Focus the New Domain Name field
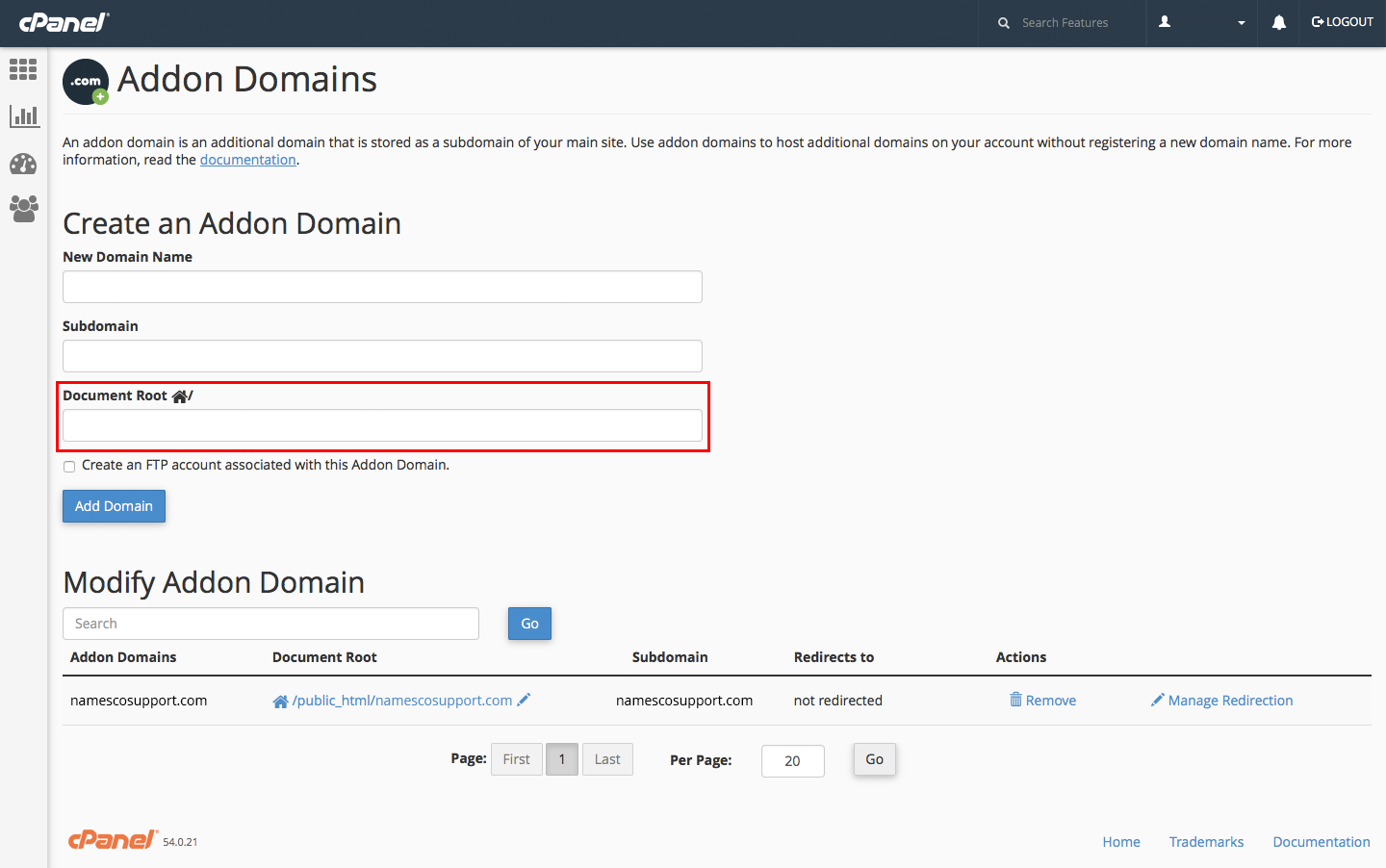 coord(382,287)
